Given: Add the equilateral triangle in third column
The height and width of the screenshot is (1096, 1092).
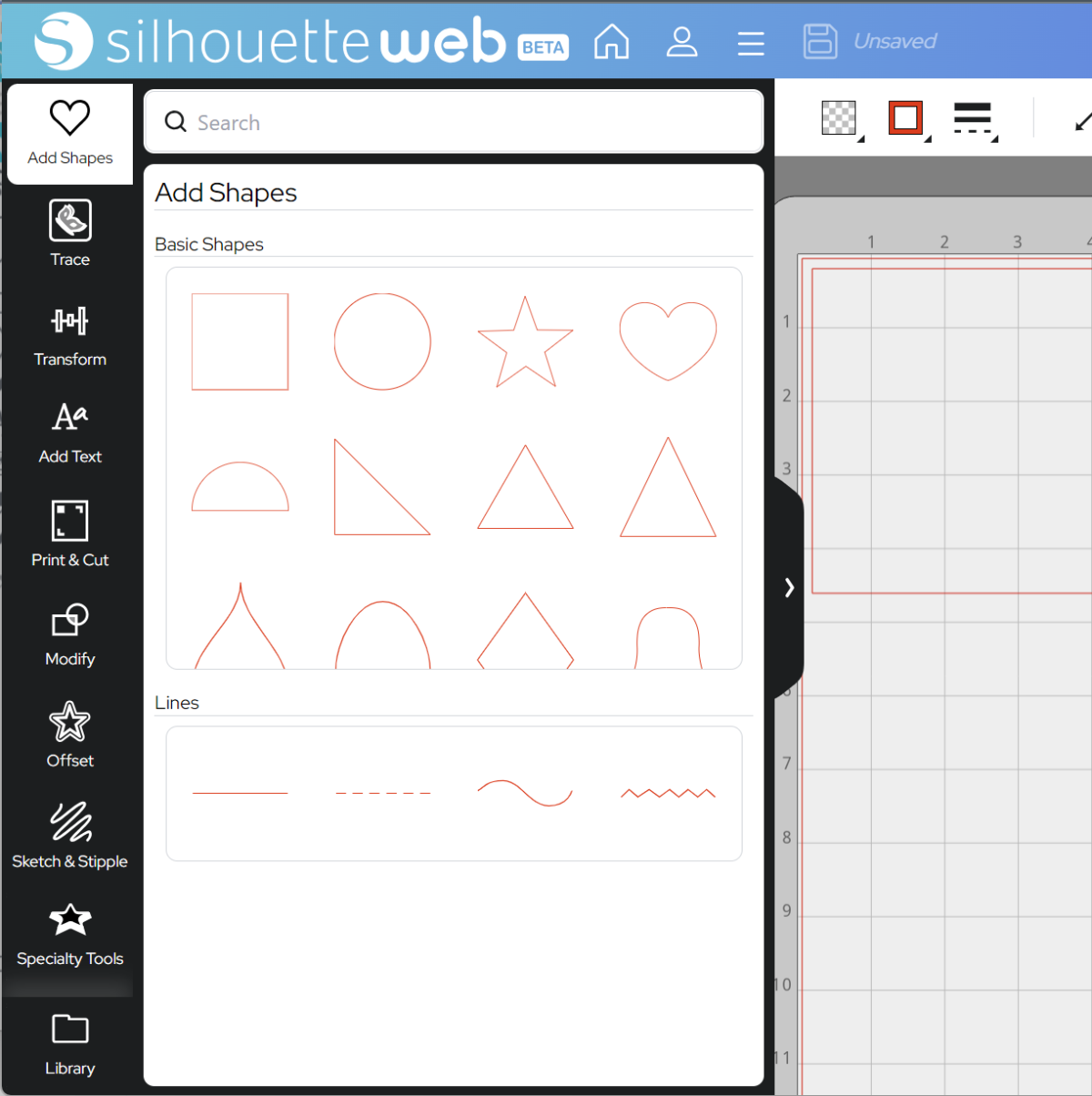Looking at the screenshot, I should click(525, 487).
